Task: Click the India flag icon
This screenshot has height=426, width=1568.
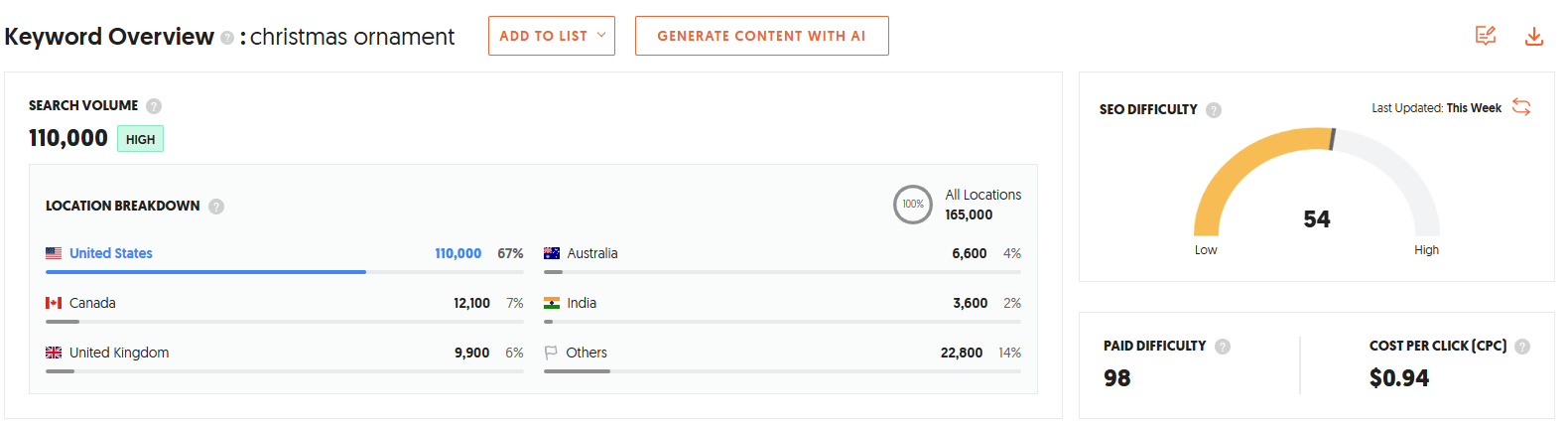Action: coord(552,303)
